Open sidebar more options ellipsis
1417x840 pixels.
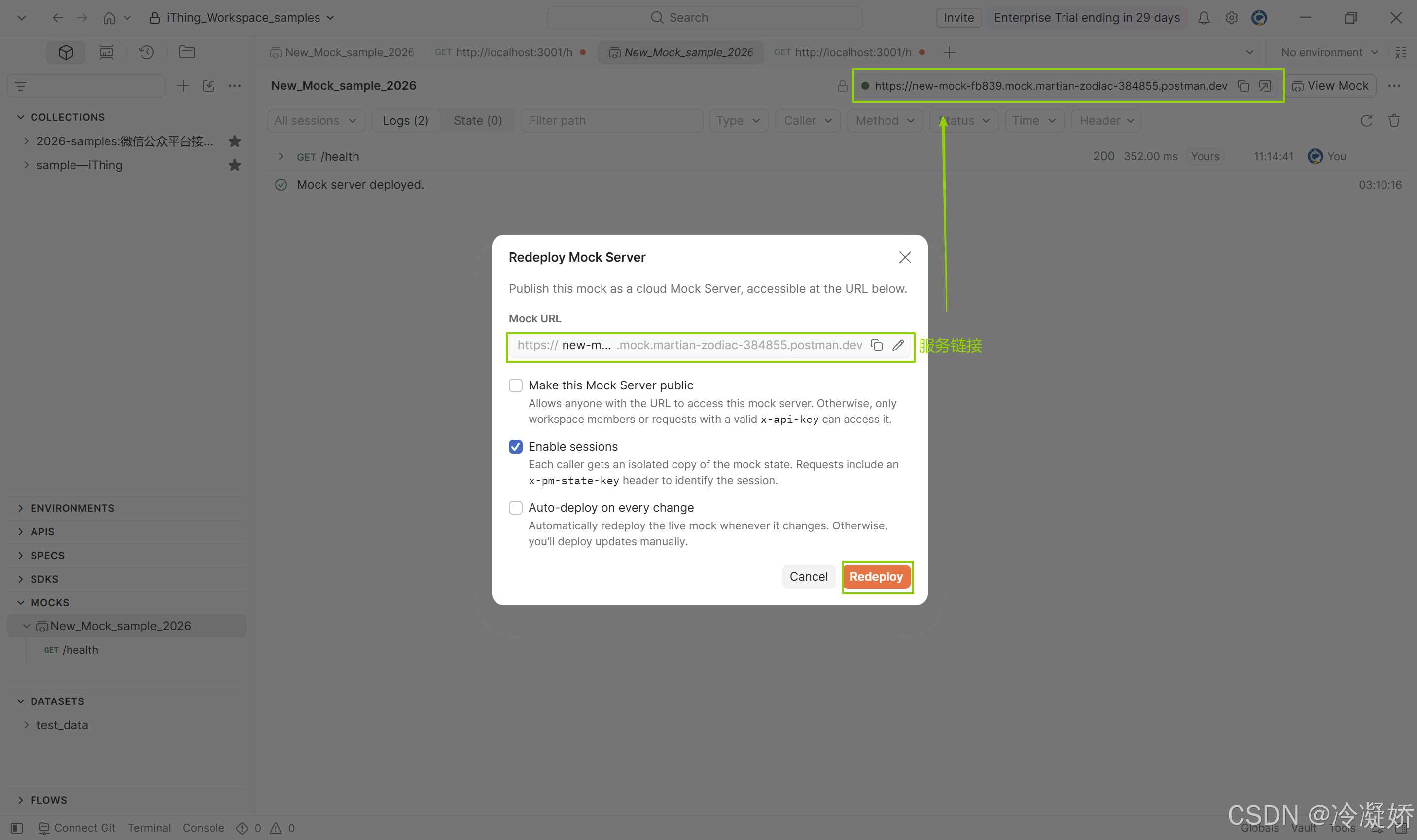234,86
